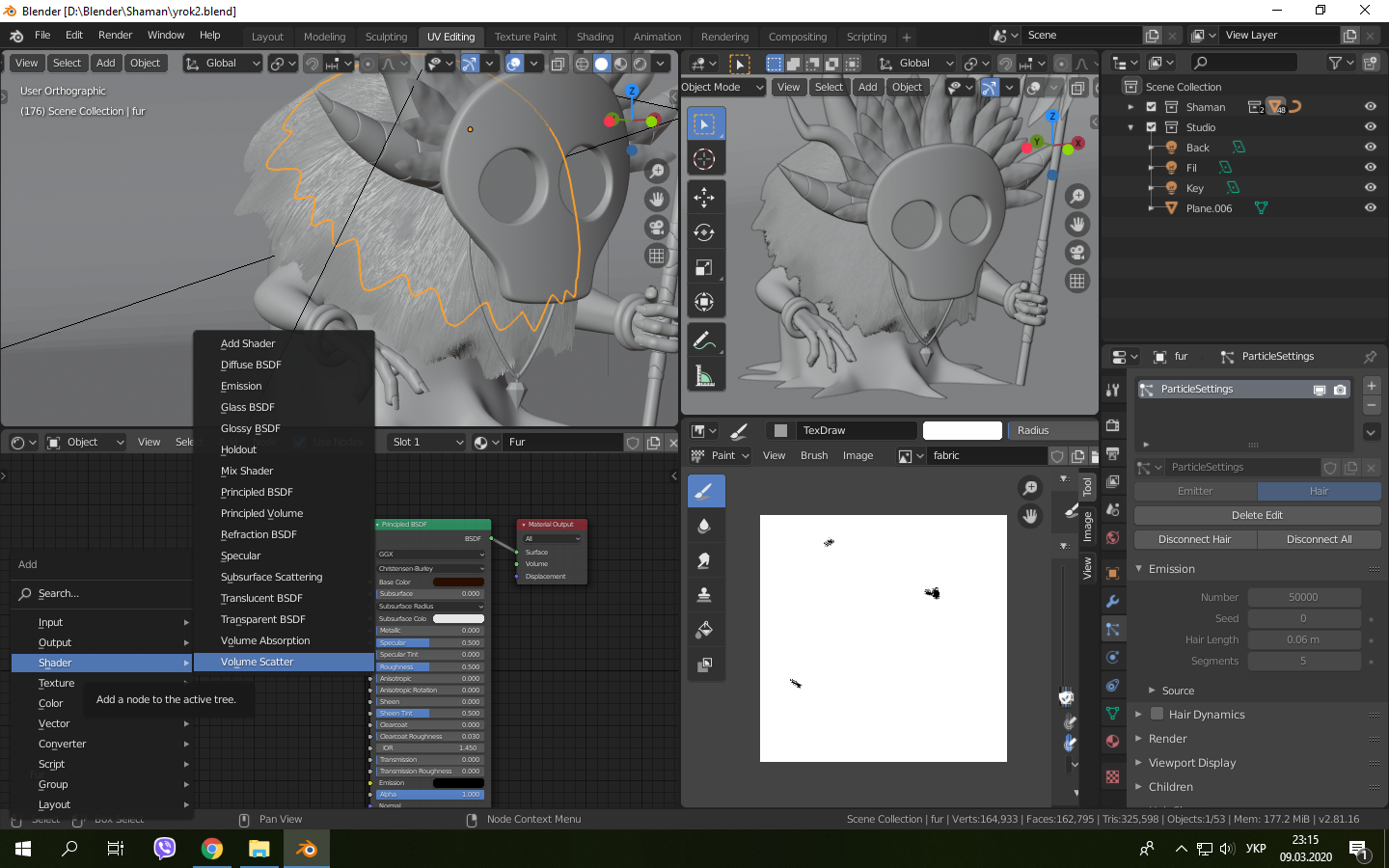The image size is (1389, 868).
Task: Select the Move tool in viewport toolbar
Action: (704, 198)
